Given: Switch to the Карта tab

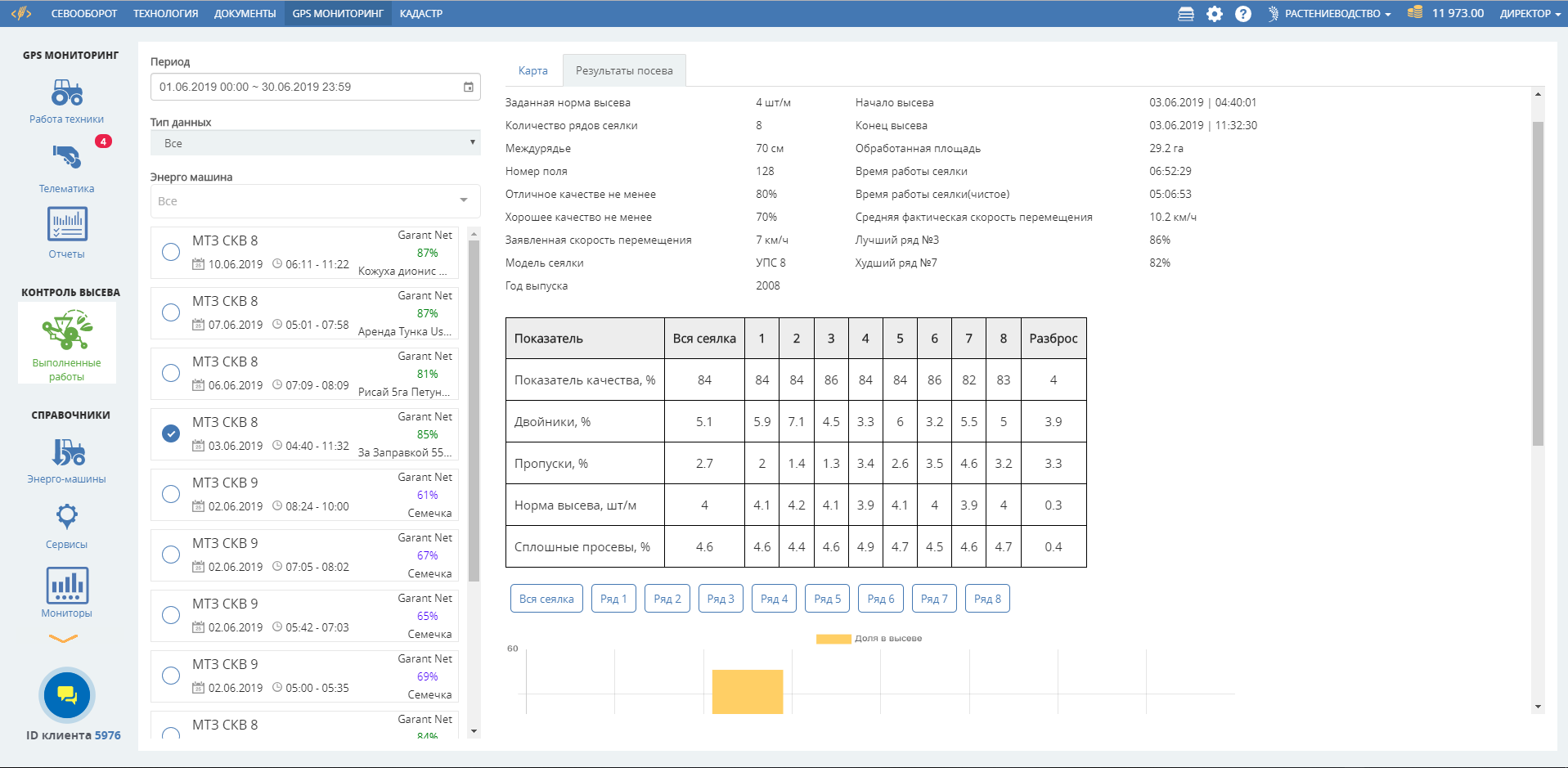Looking at the screenshot, I should [x=532, y=71].
